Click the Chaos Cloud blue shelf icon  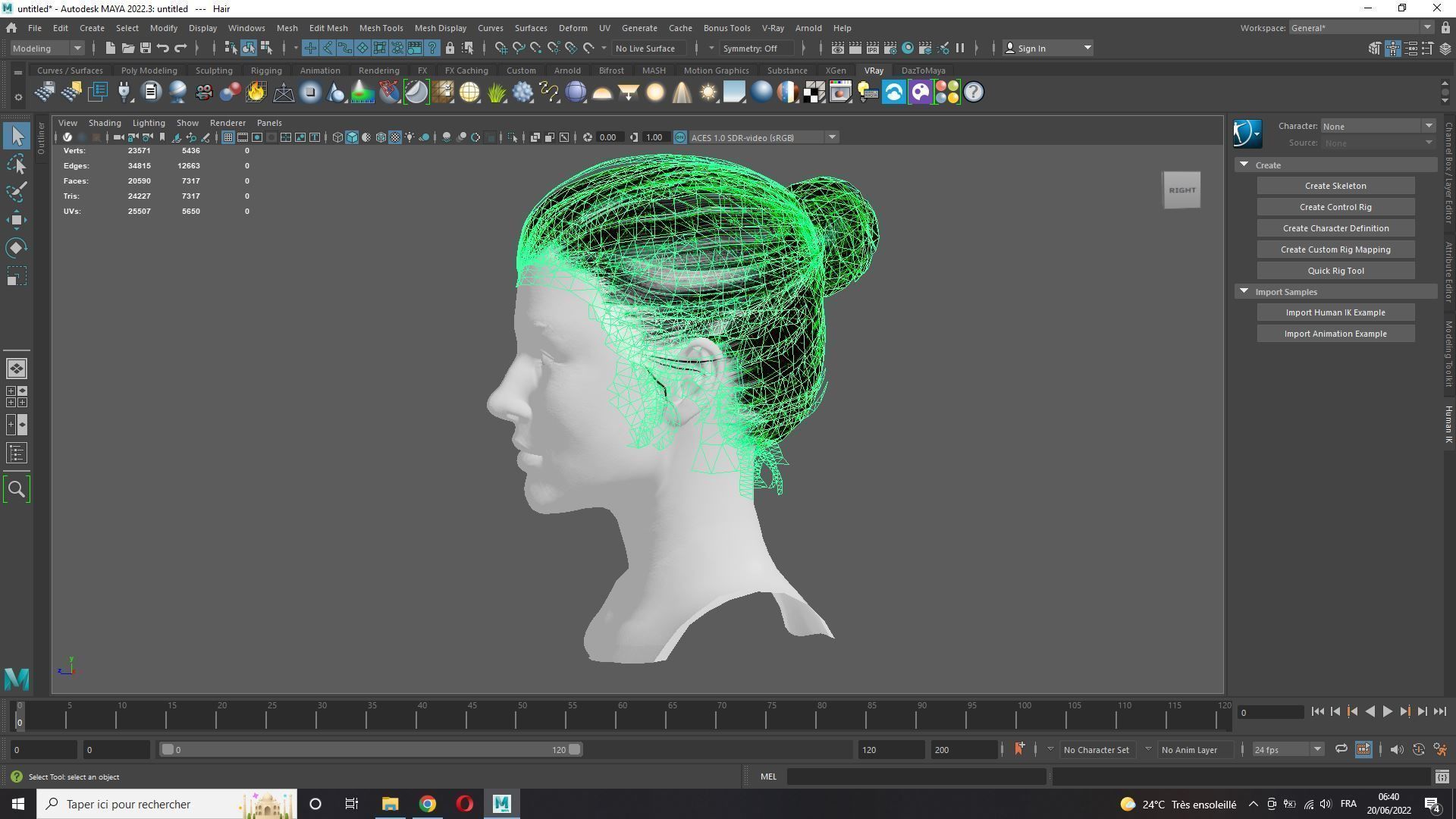coord(894,93)
